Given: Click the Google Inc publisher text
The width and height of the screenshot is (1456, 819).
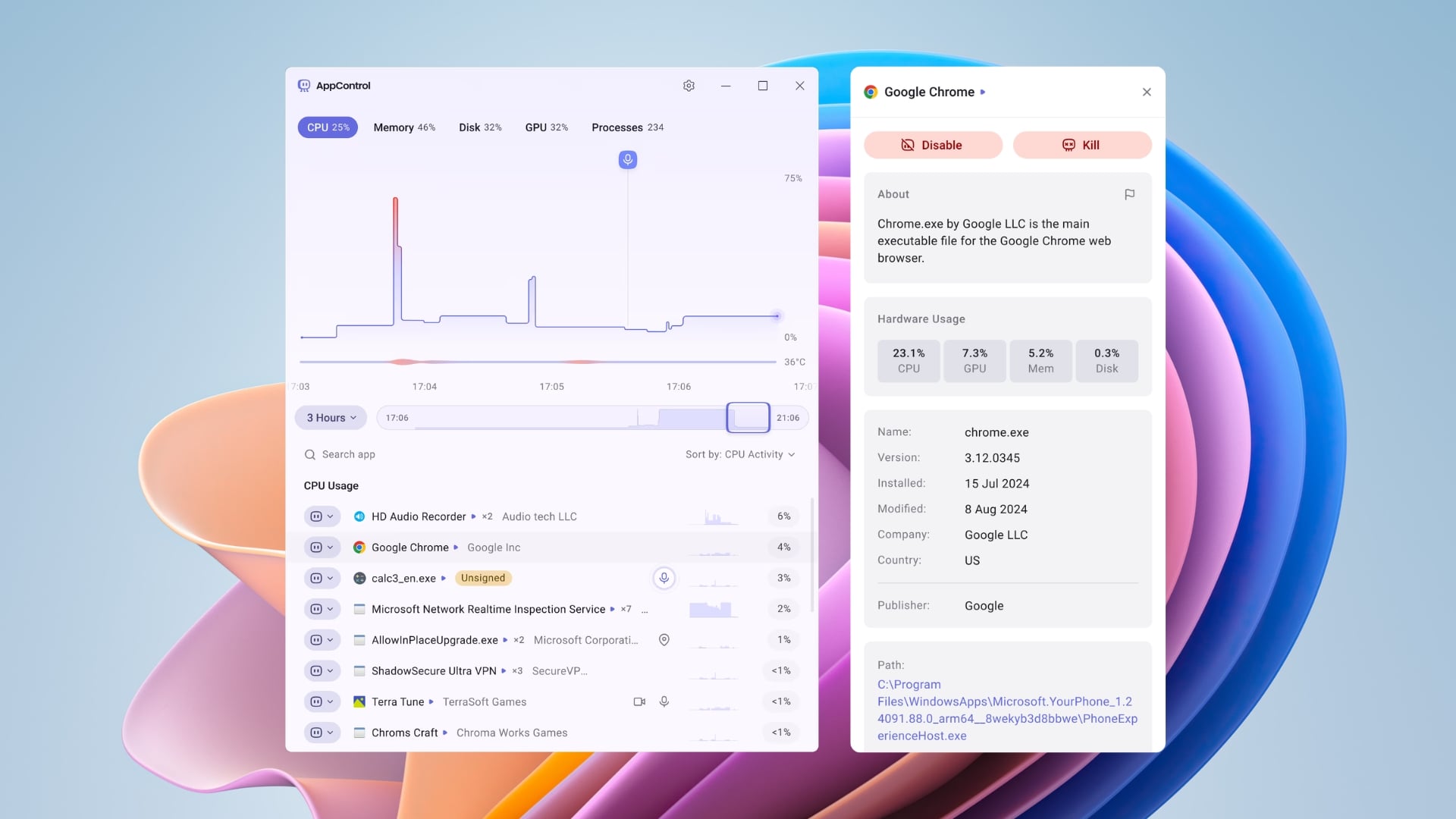Looking at the screenshot, I should [x=494, y=548].
